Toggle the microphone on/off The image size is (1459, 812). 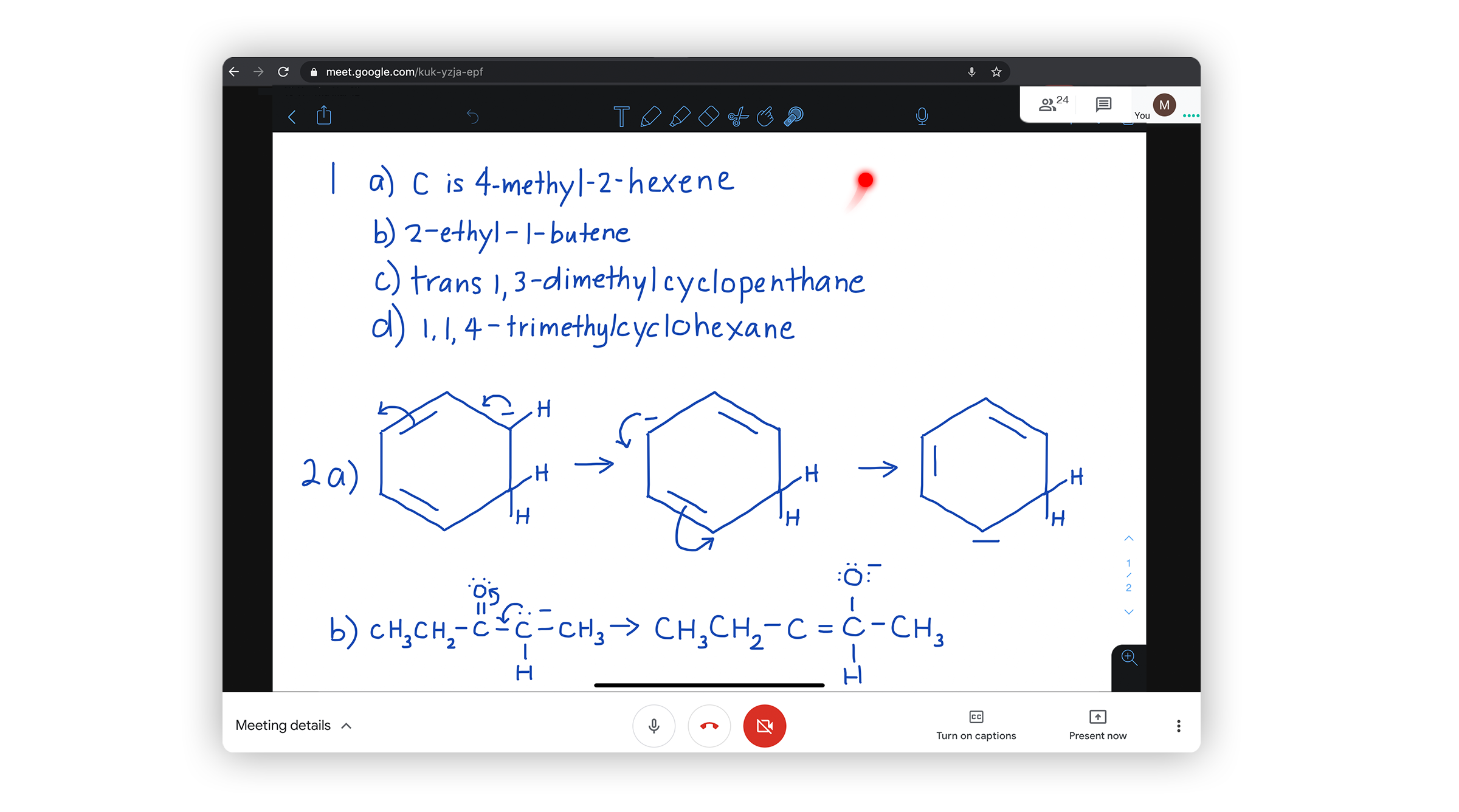[655, 726]
